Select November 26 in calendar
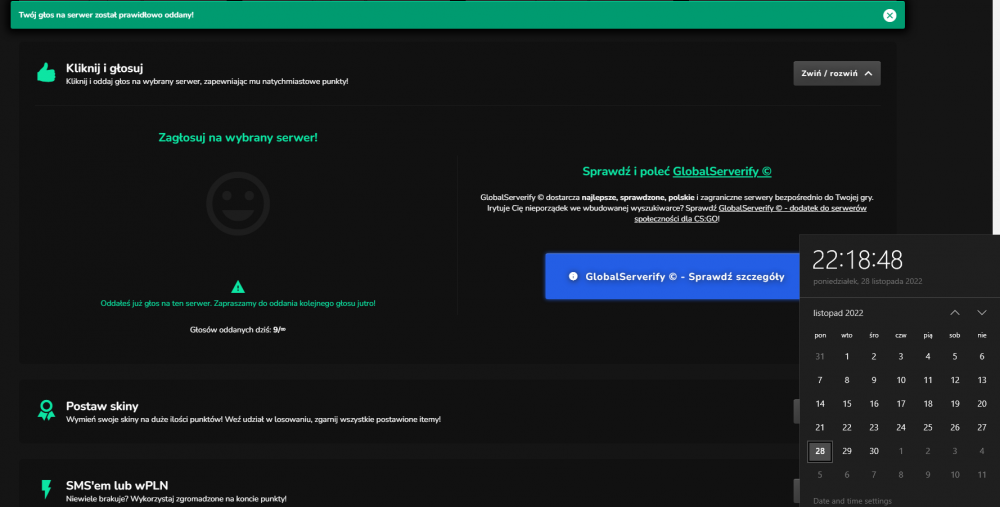Viewport: 1000px width, 507px height. [x=955, y=427]
